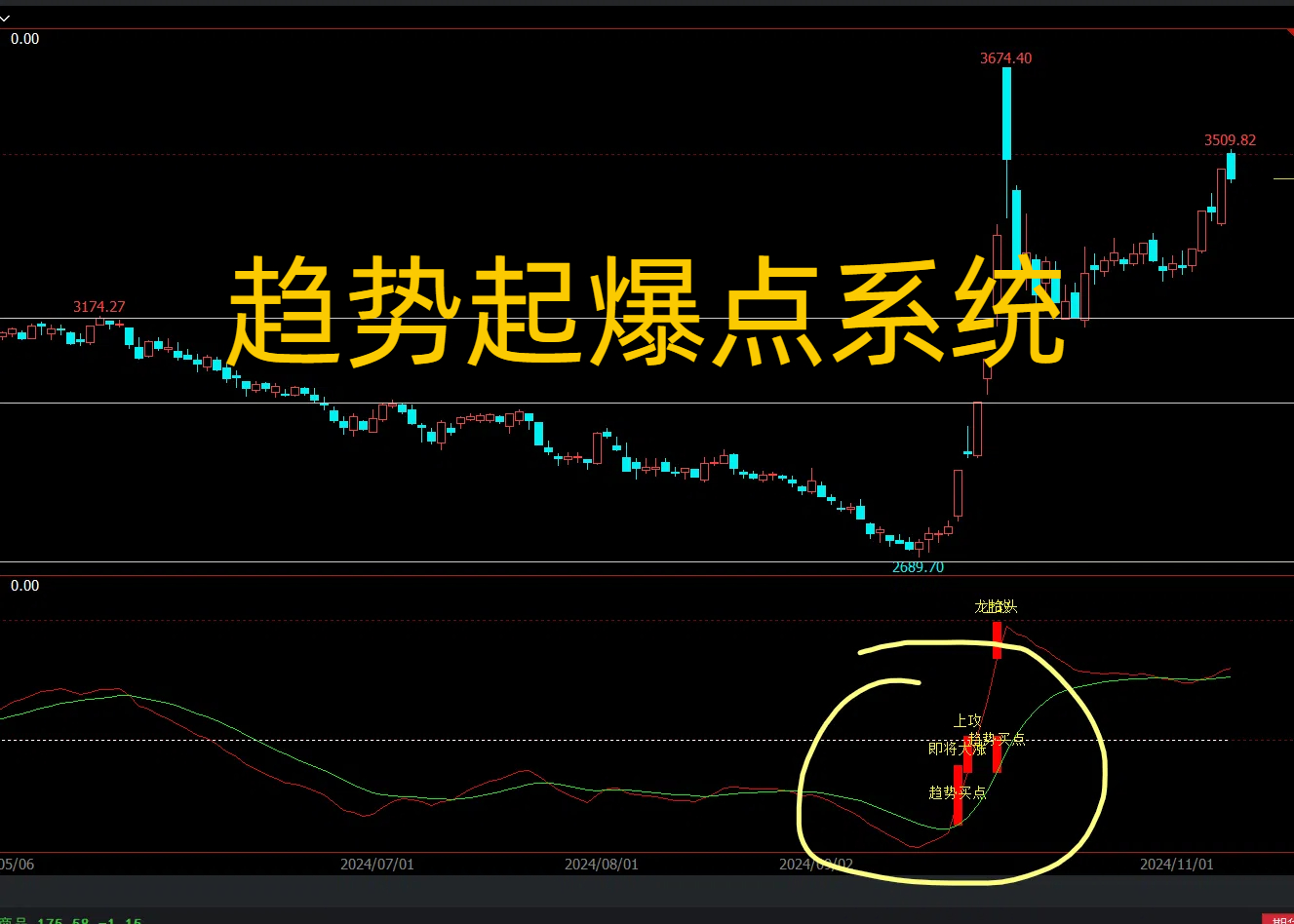Click the 3674.40 peak price label
Screen dimensions: 1294x924
click(x=1005, y=58)
